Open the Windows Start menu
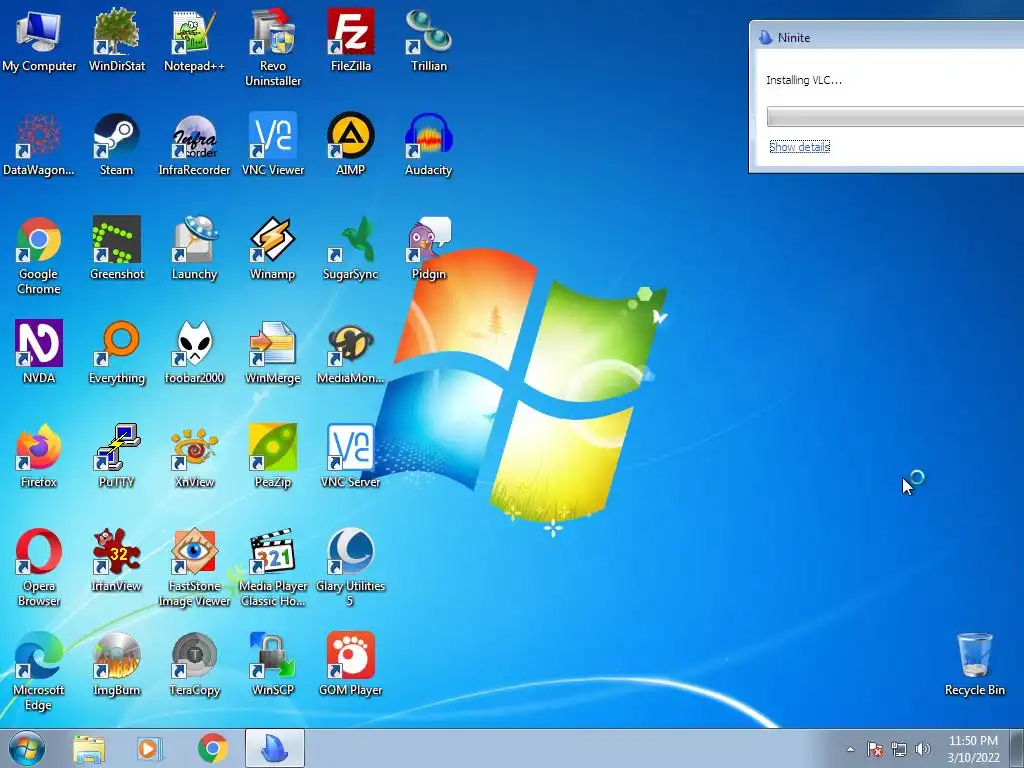Image resolution: width=1024 pixels, height=768 pixels. point(27,748)
